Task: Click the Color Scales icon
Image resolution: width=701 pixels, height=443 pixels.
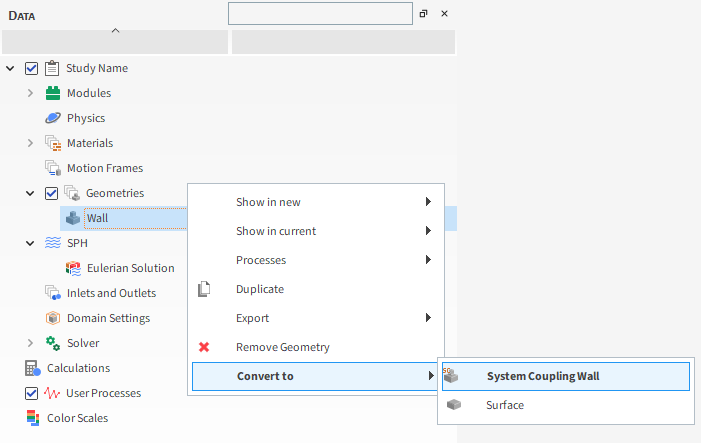Action: coord(33,418)
